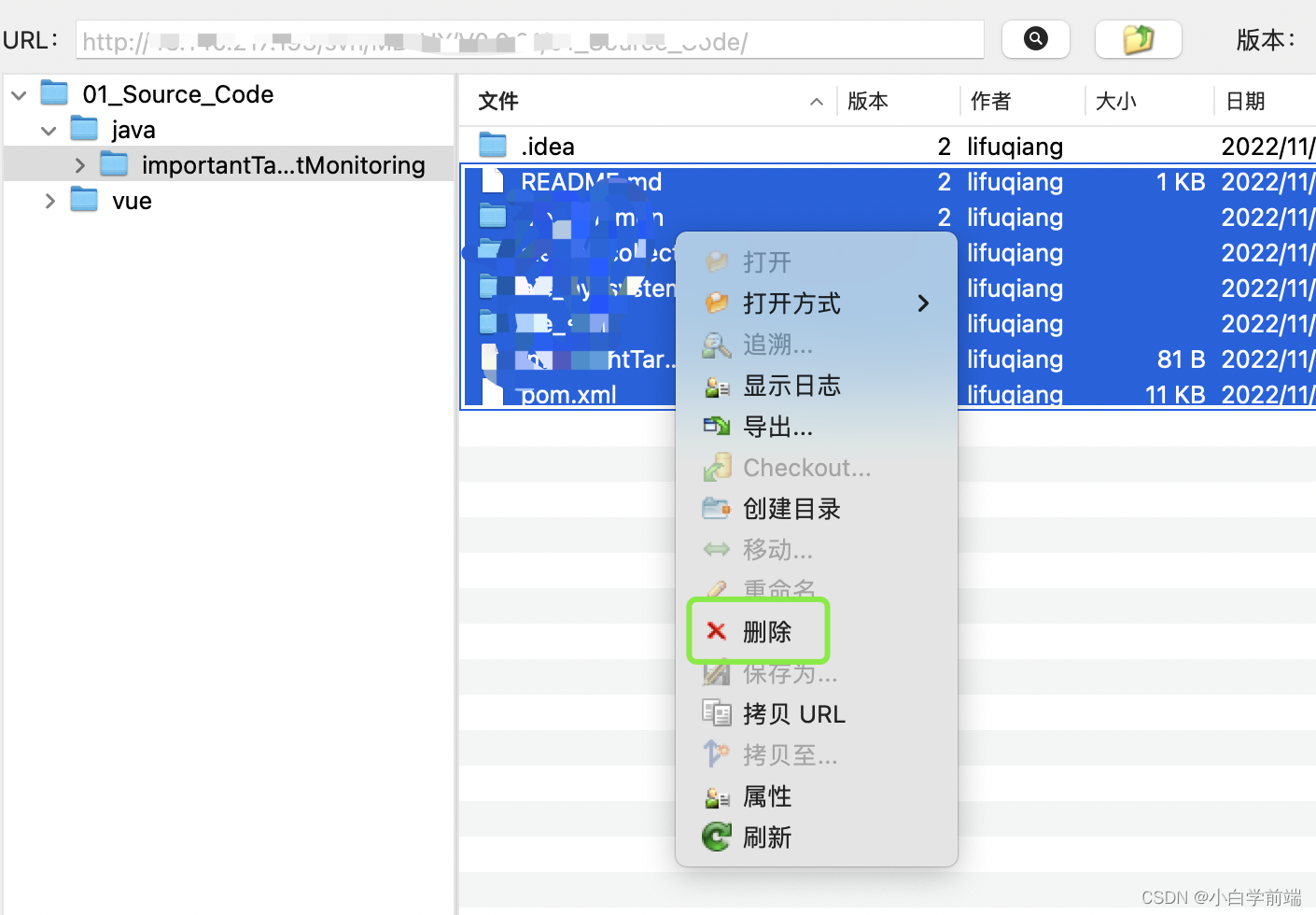Screen dimensions: 1316x915
Task: Select the 刷新 (Refresh) icon in menu
Action: (716, 837)
